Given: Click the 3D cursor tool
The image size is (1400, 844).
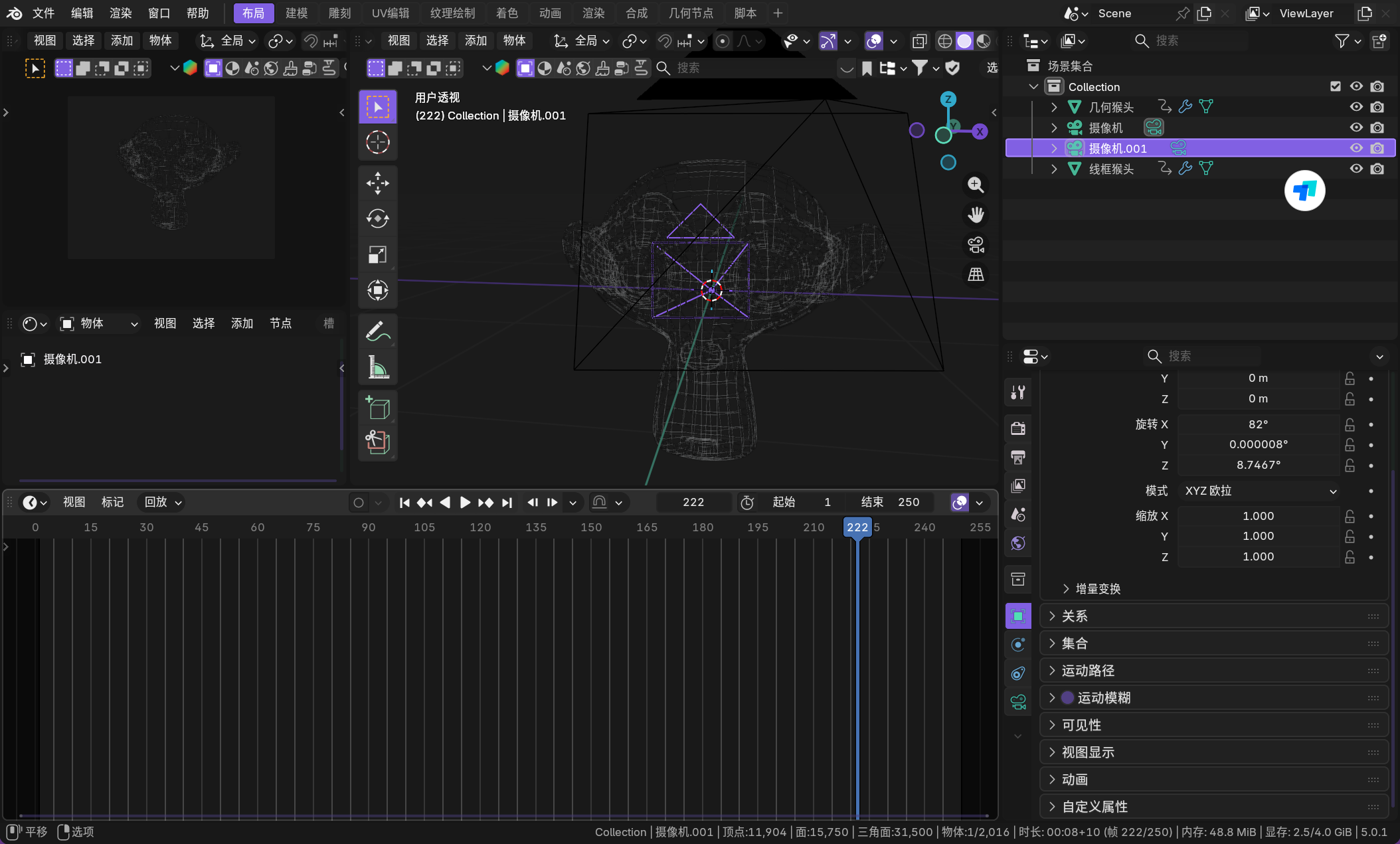Looking at the screenshot, I should (x=377, y=142).
